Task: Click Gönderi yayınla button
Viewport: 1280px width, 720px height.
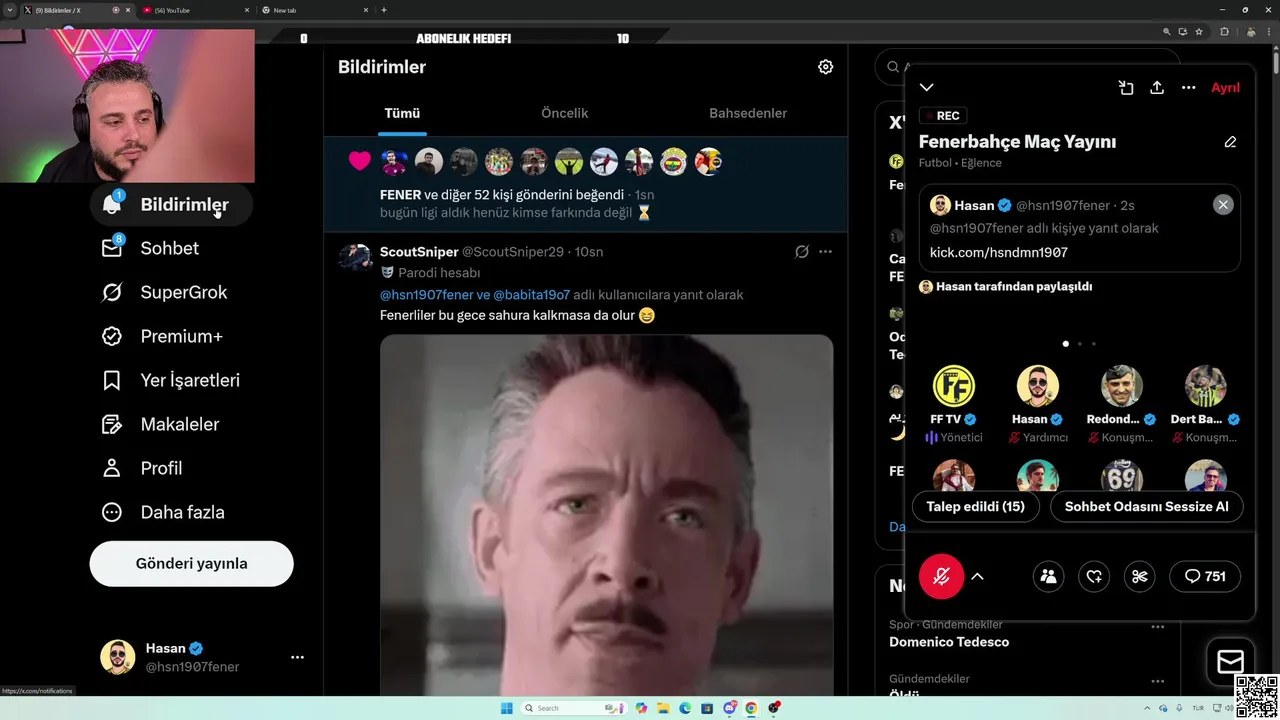Action: click(x=192, y=563)
